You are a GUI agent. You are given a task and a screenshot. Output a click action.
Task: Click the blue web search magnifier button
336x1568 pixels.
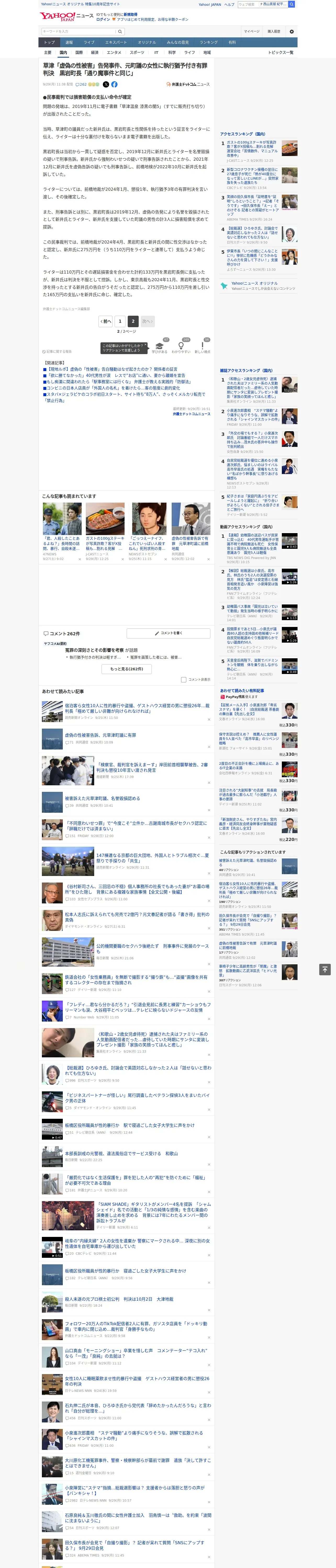(x=292, y=4)
